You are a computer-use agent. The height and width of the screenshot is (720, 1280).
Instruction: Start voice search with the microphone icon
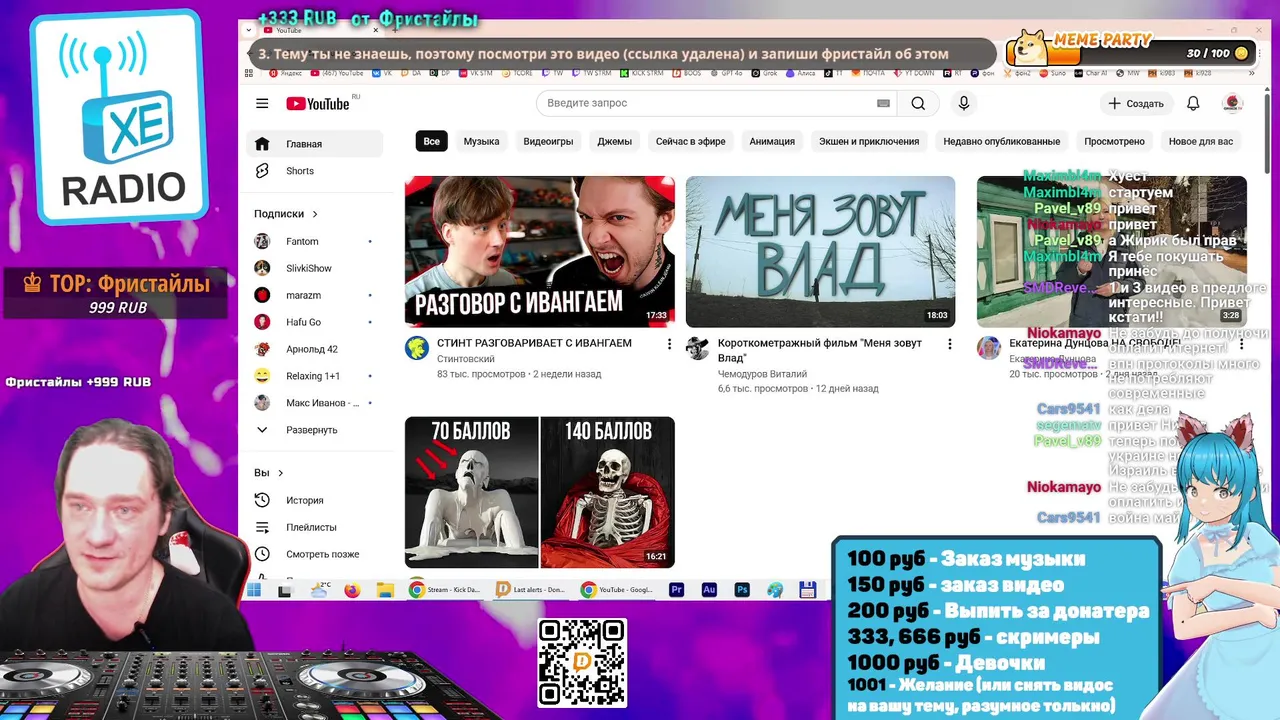coord(964,103)
